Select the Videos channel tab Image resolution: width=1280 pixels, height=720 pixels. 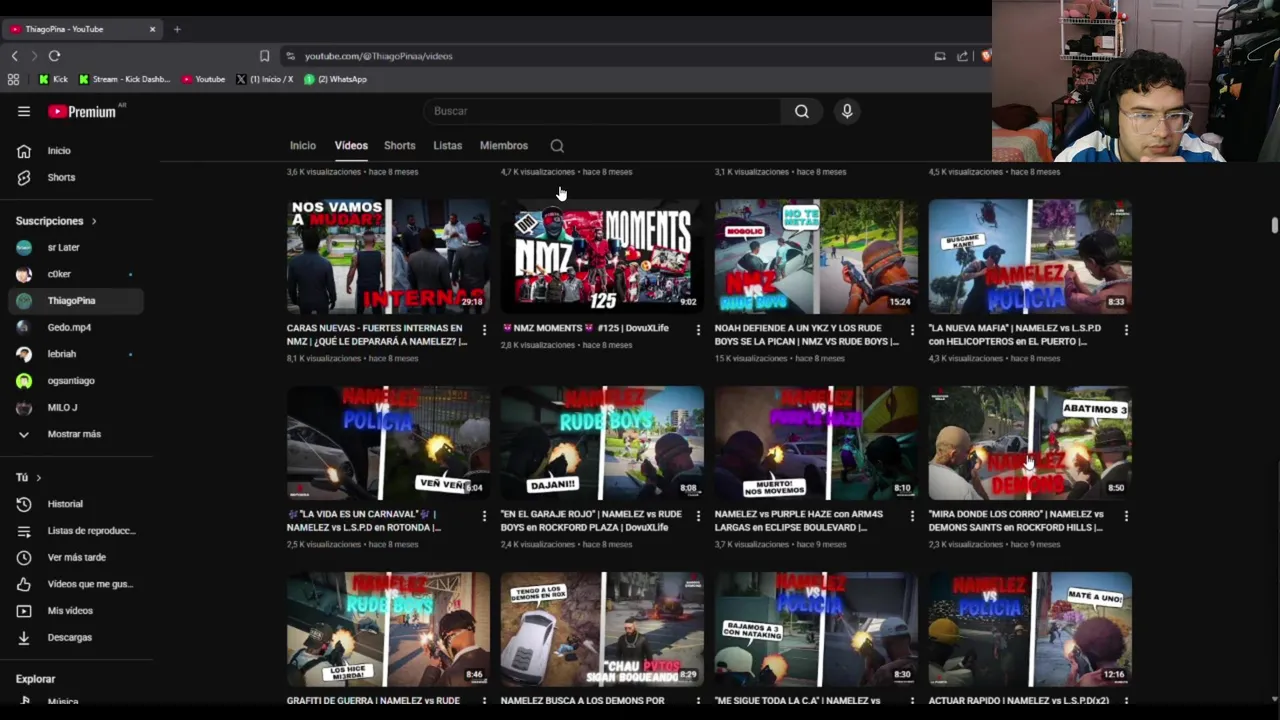click(x=351, y=146)
